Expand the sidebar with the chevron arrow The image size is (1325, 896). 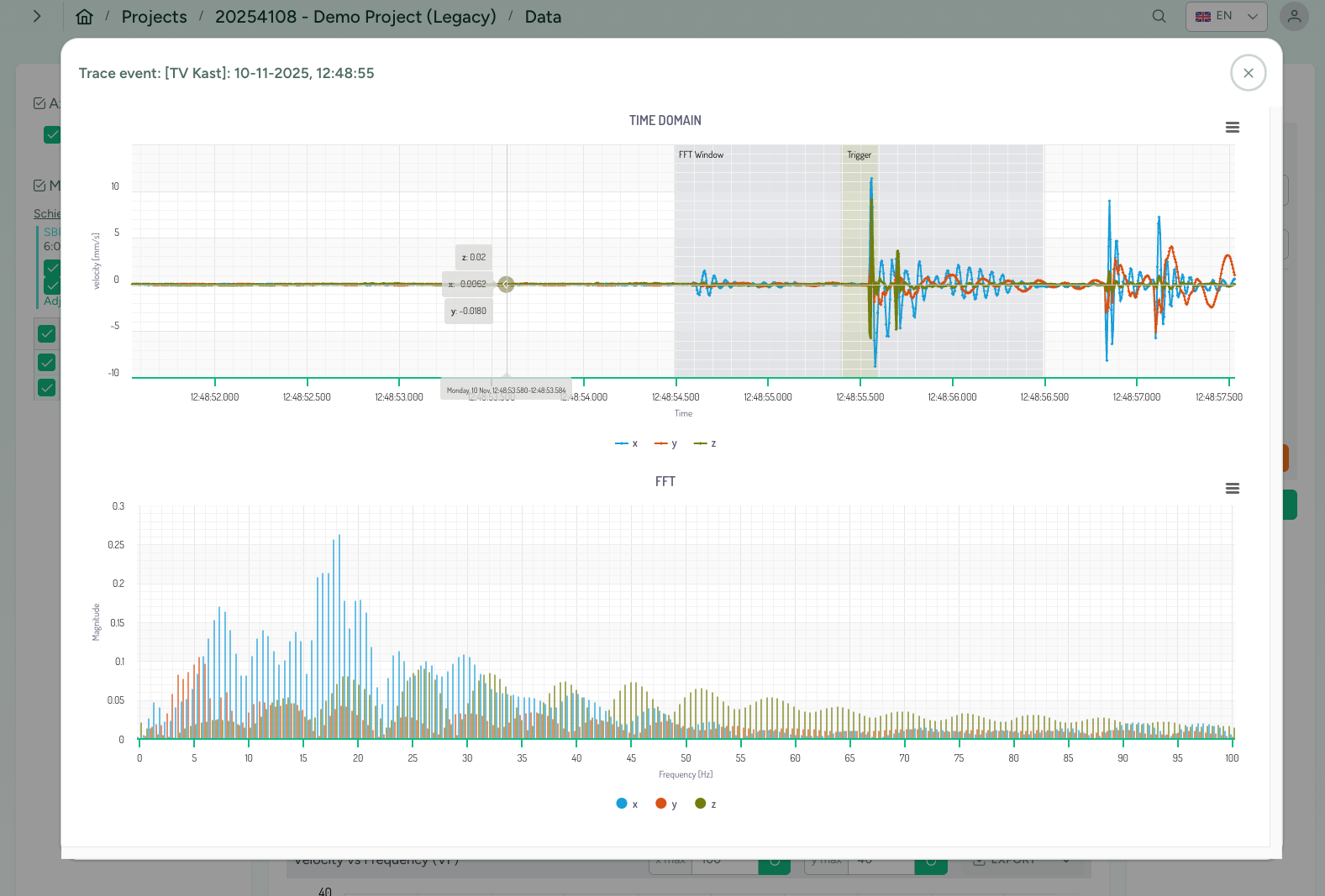point(37,16)
